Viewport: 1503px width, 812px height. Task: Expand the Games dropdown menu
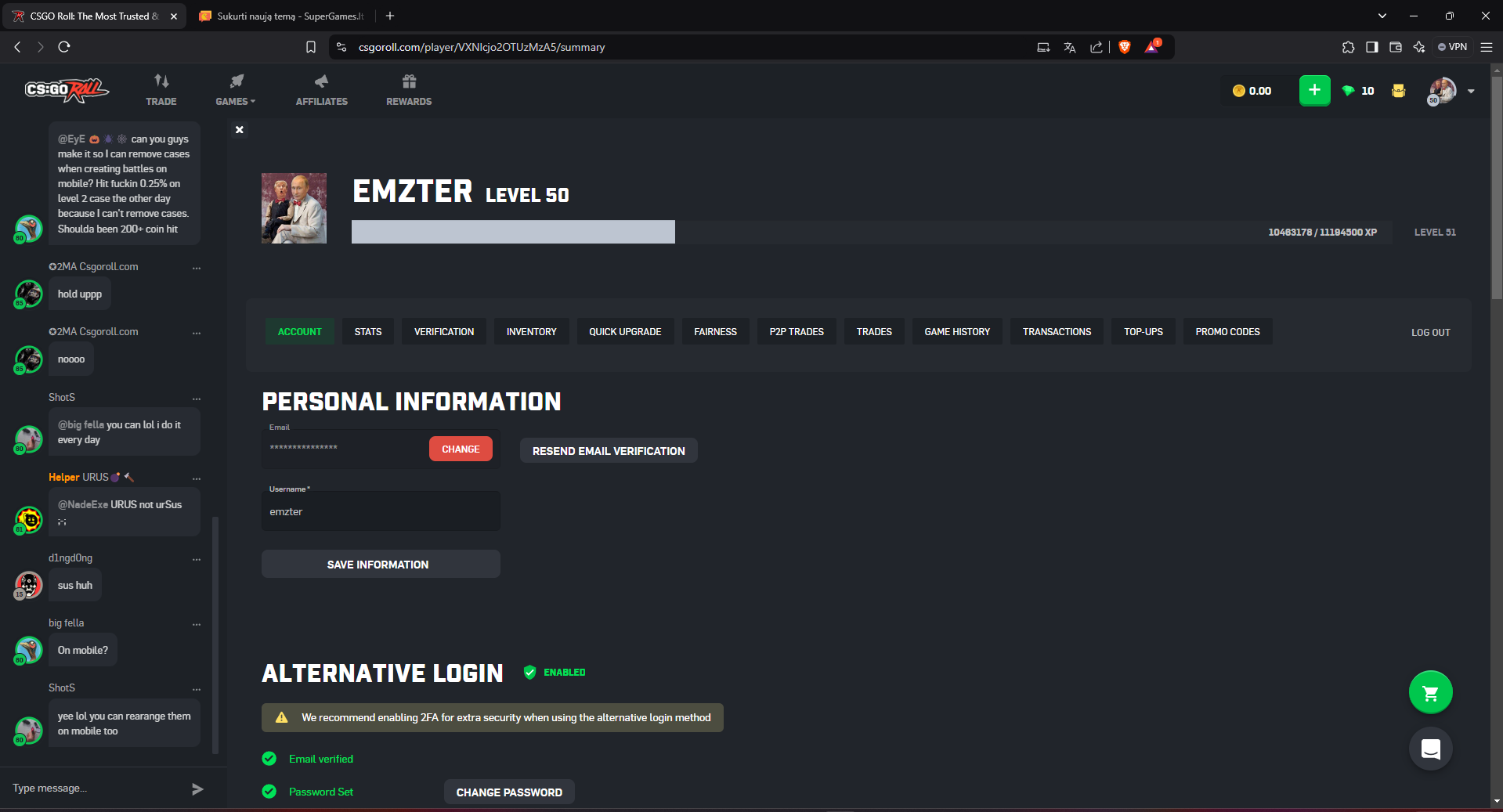[236, 89]
